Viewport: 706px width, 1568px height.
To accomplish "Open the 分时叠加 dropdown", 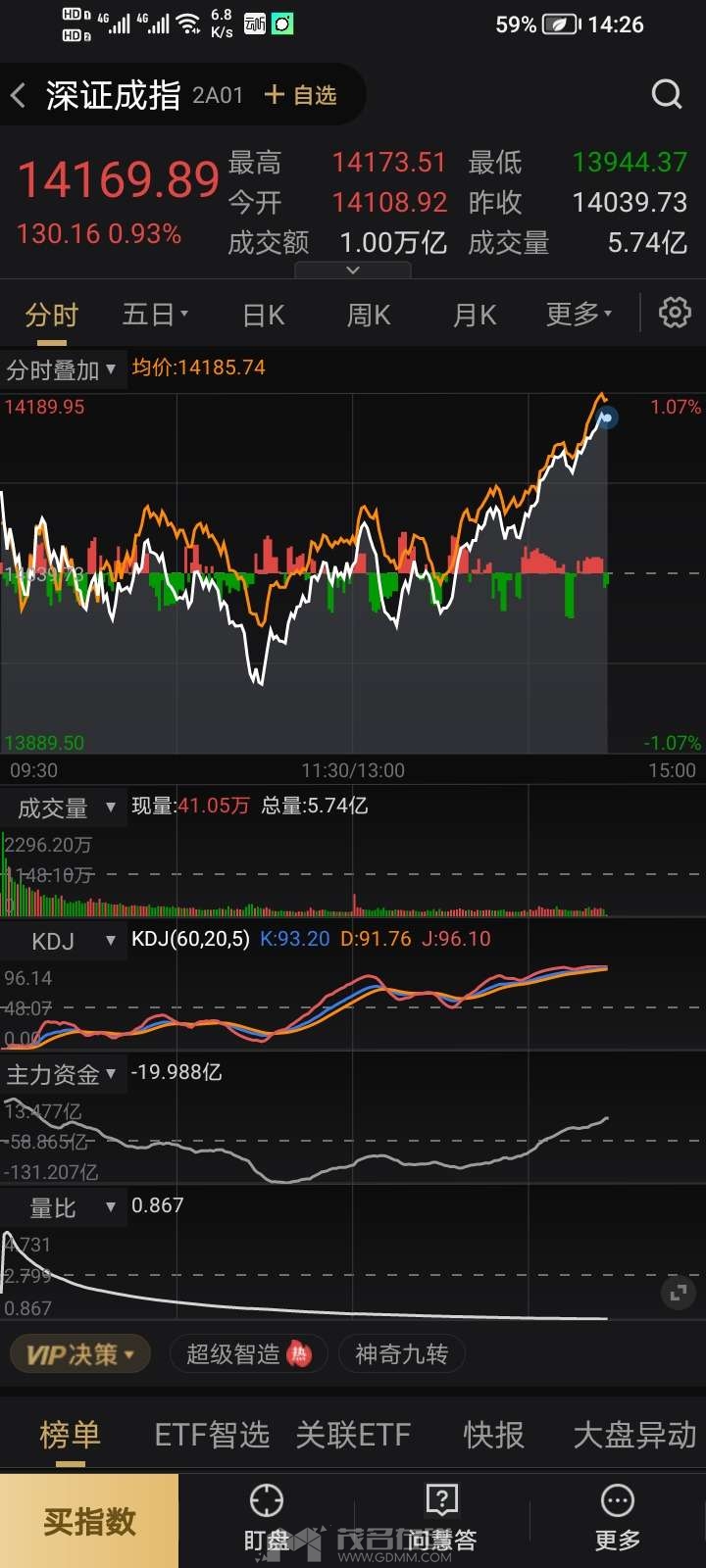I will coord(62,370).
